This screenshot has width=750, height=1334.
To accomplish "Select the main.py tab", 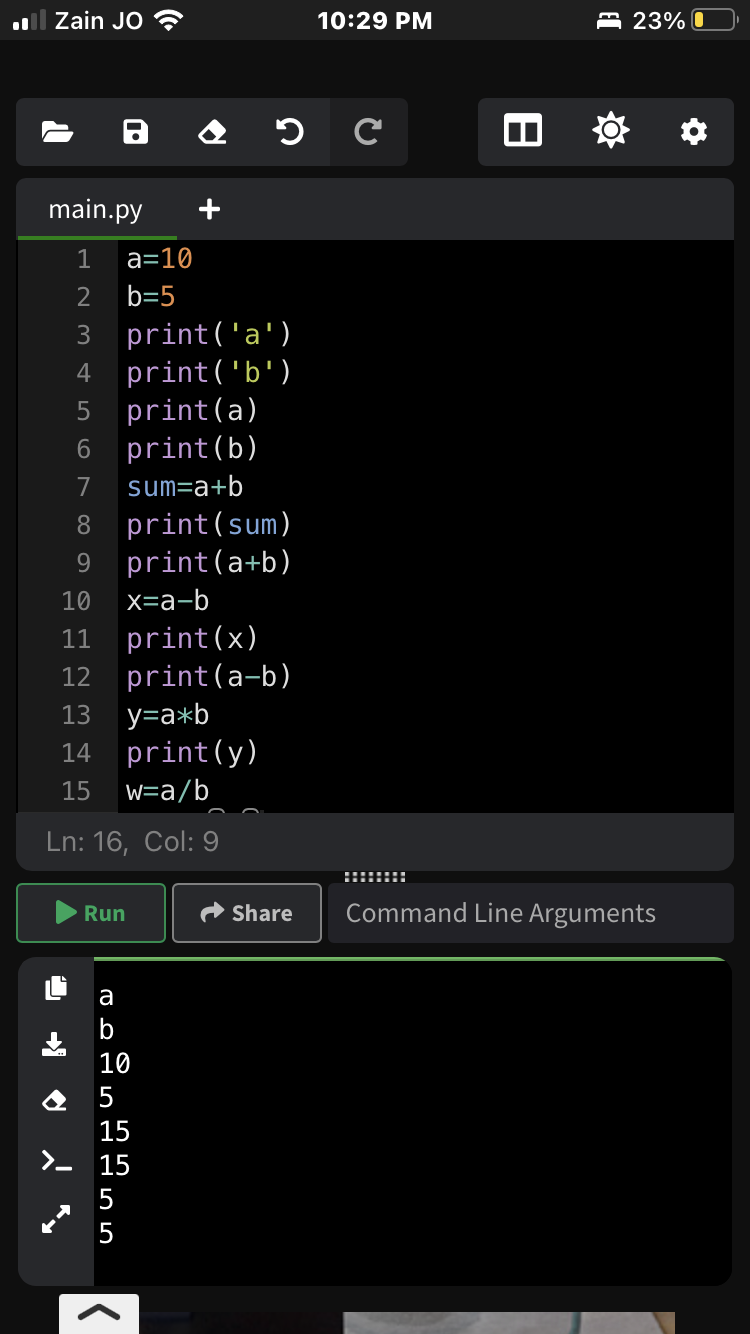I will tap(96, 210).
